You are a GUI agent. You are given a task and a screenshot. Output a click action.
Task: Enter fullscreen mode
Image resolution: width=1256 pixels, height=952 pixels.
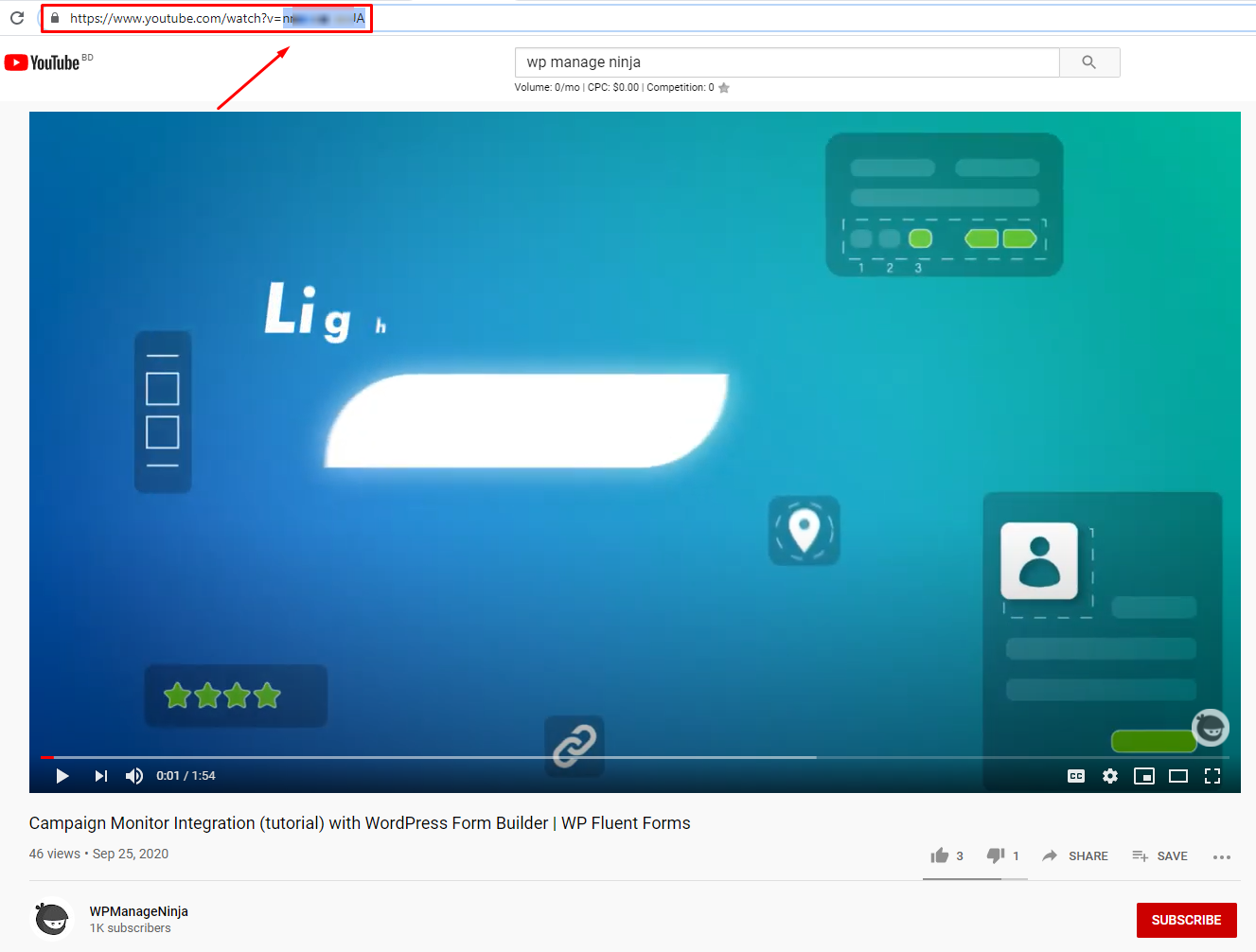[x=1212, y=776]
